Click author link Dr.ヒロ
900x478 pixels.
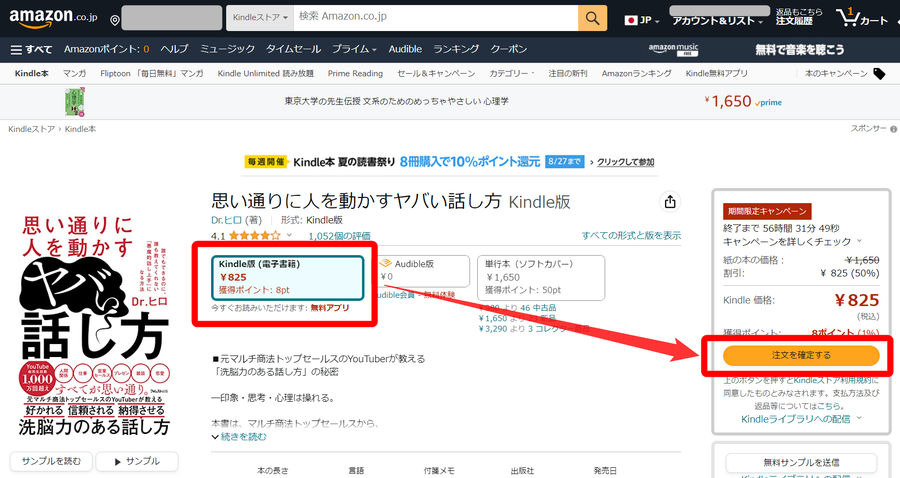click(x=226, y=220)
